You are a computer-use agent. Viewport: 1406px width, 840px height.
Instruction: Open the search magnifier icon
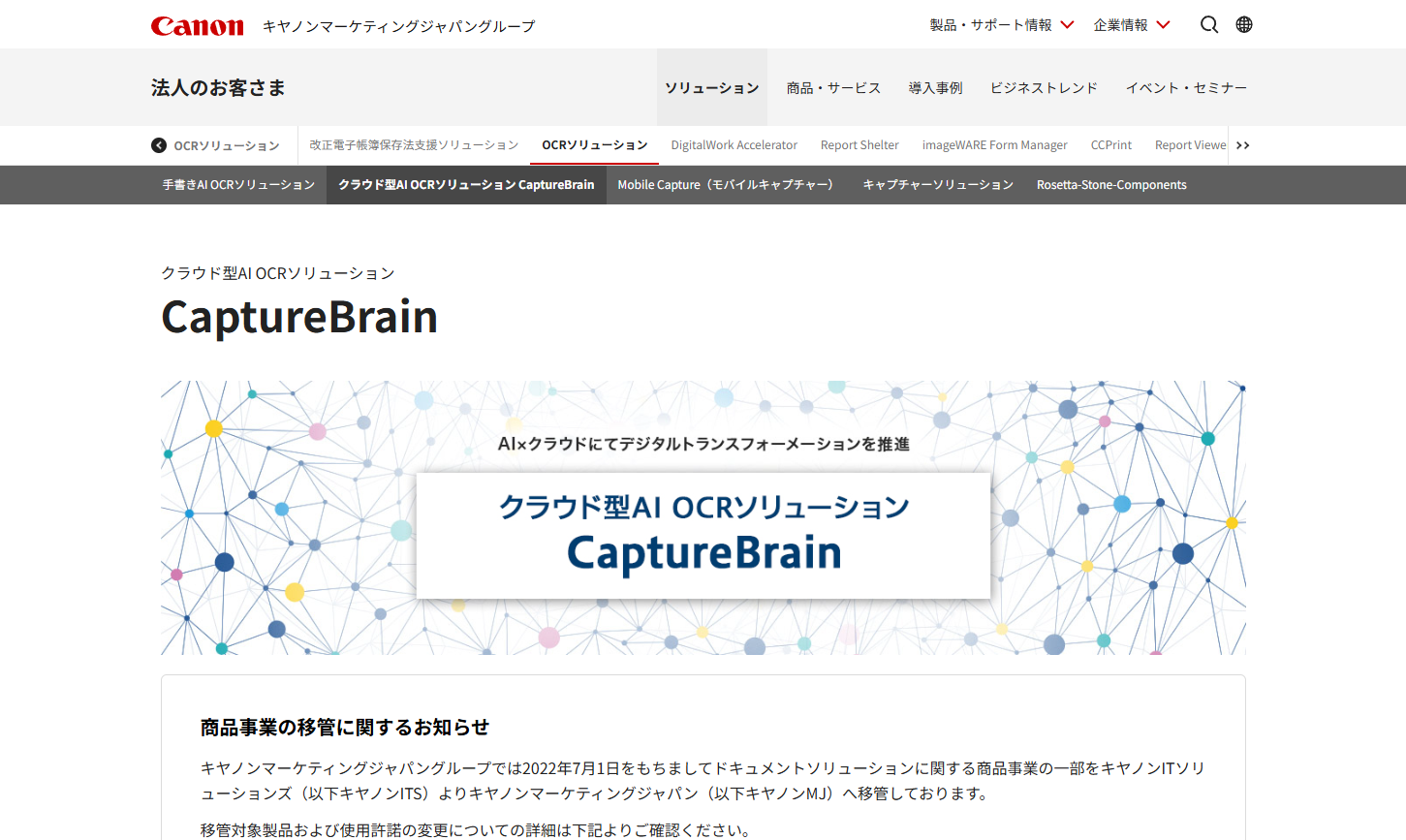pyautogui.click(x=1209, y=24)
